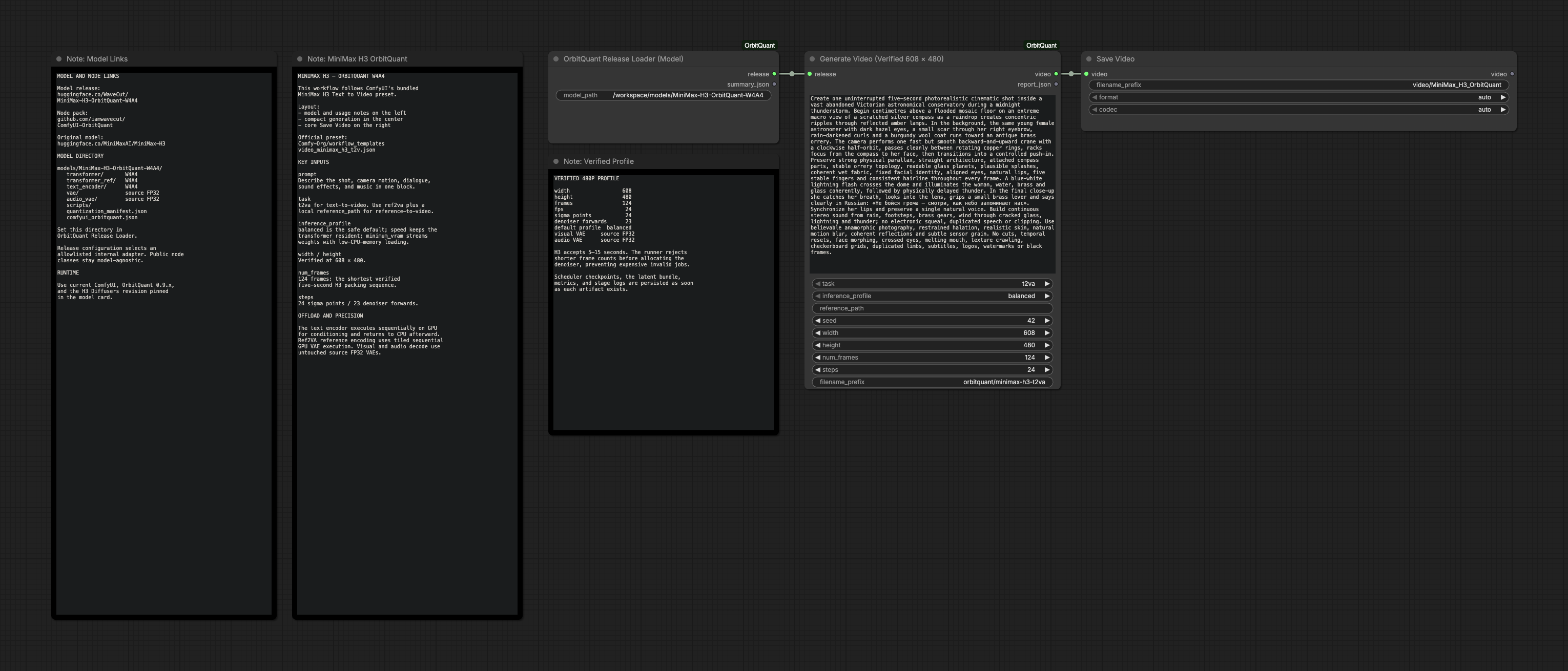The image size is (1568, 671).
Task: Collapse OrbitQuant Release Loader node via title dot
Action: click(x=556, y=59)
